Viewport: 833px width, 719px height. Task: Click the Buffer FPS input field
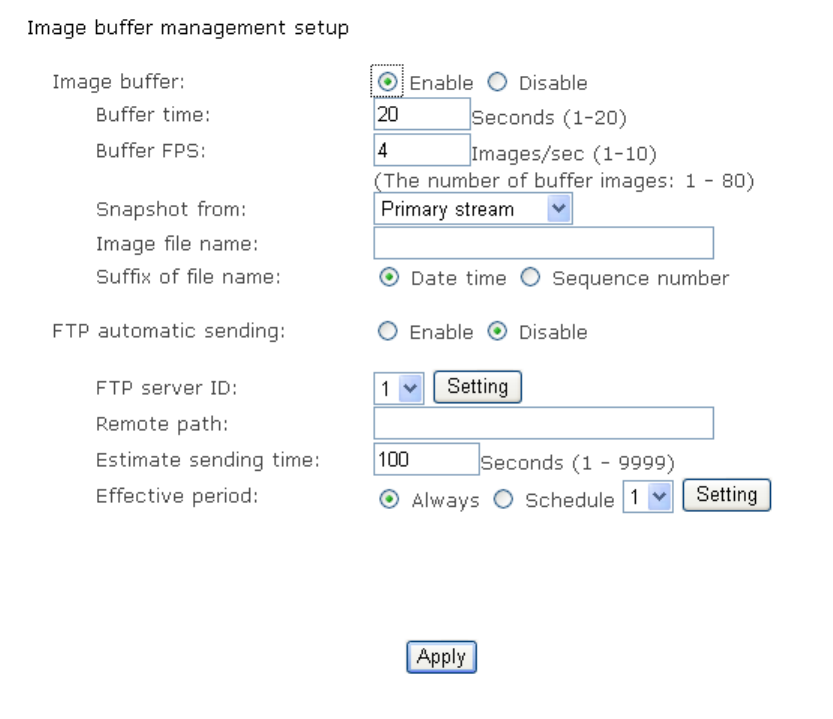click(x=420, y=149)
